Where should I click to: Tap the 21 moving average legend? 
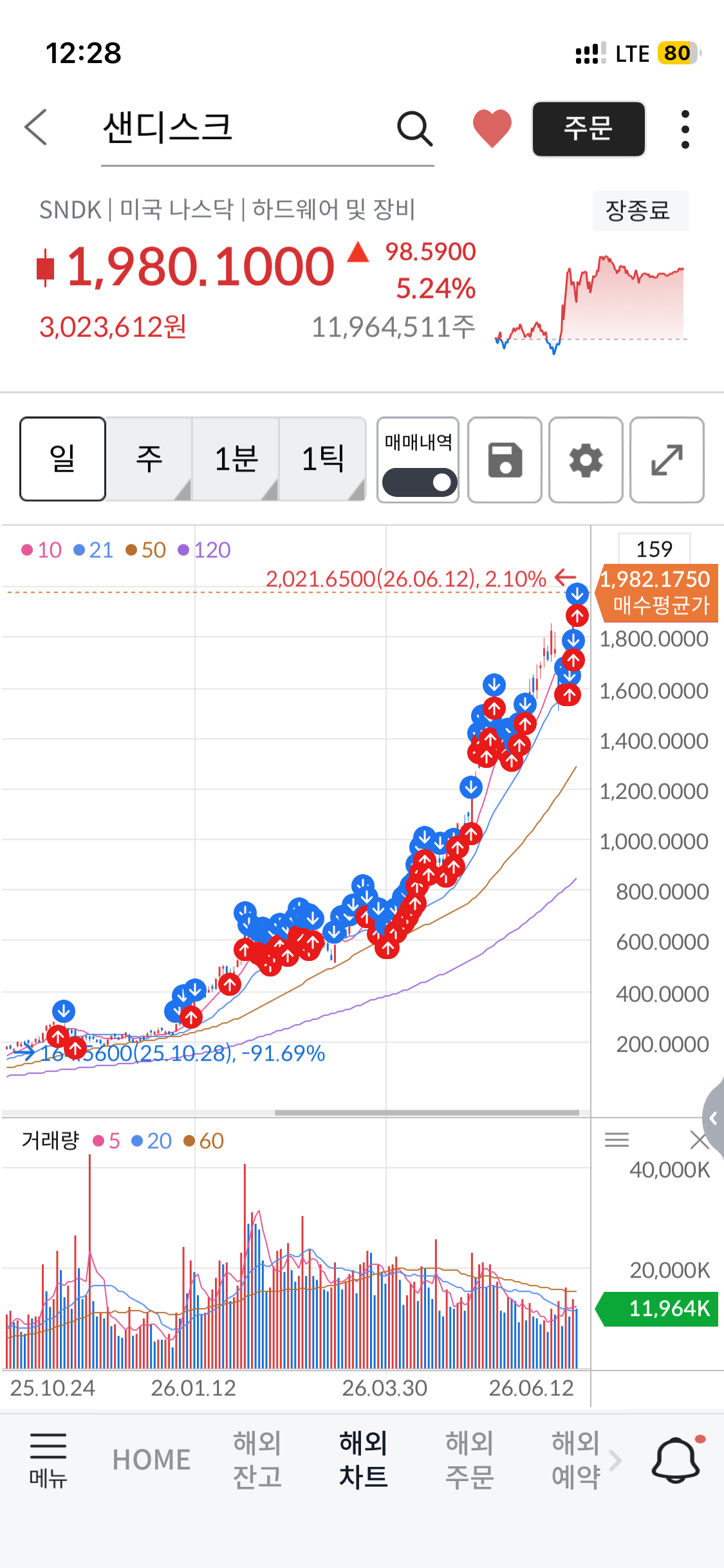click(93, 550)
